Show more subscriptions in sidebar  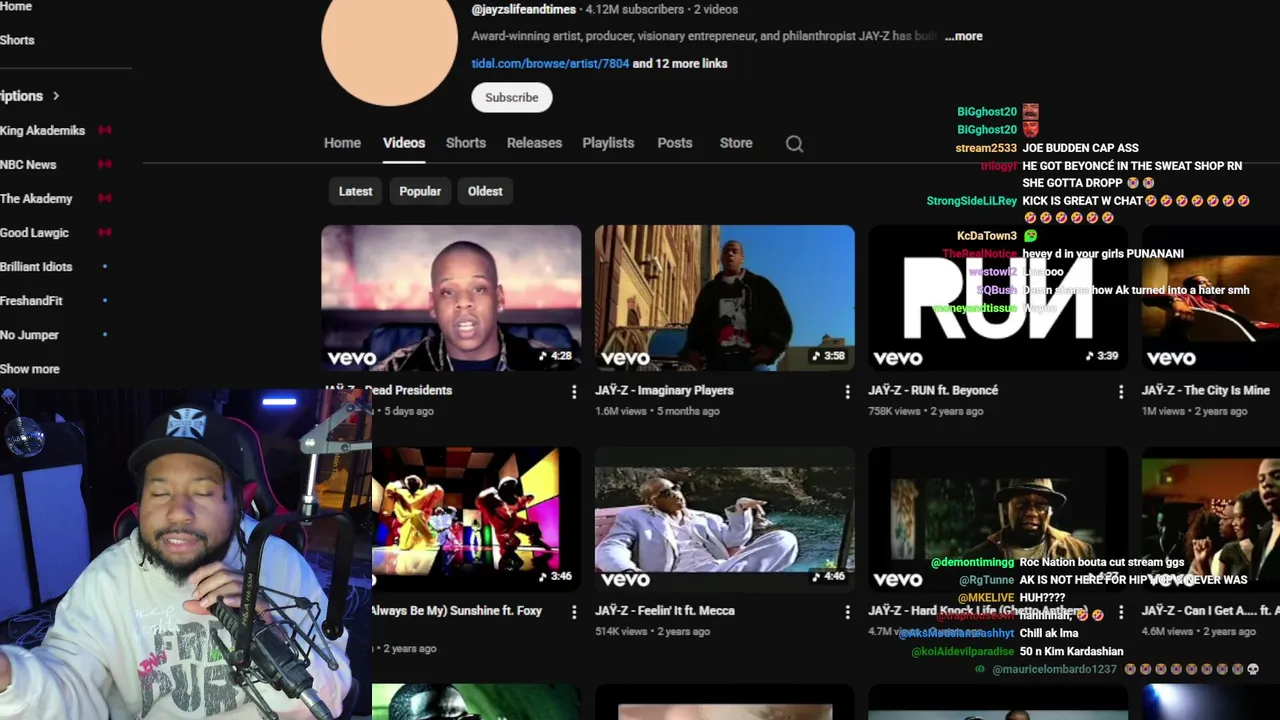click(x=30, y=369)
